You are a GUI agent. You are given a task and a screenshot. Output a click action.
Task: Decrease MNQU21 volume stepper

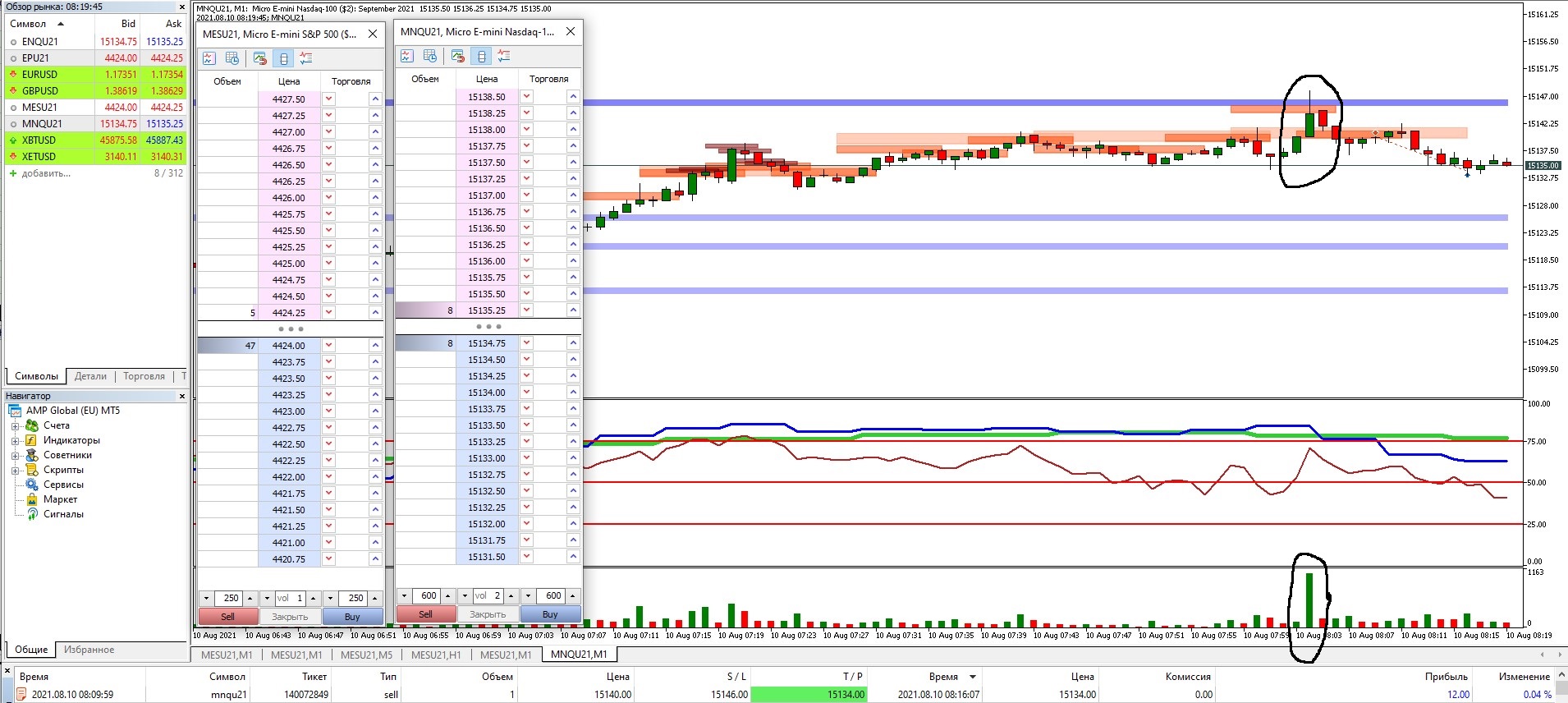(465, 595)
